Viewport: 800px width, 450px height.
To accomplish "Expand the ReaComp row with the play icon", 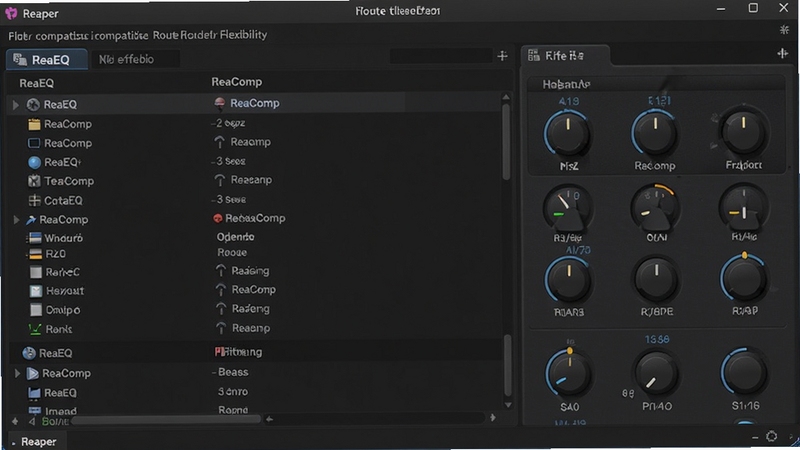I will point(17,373).
